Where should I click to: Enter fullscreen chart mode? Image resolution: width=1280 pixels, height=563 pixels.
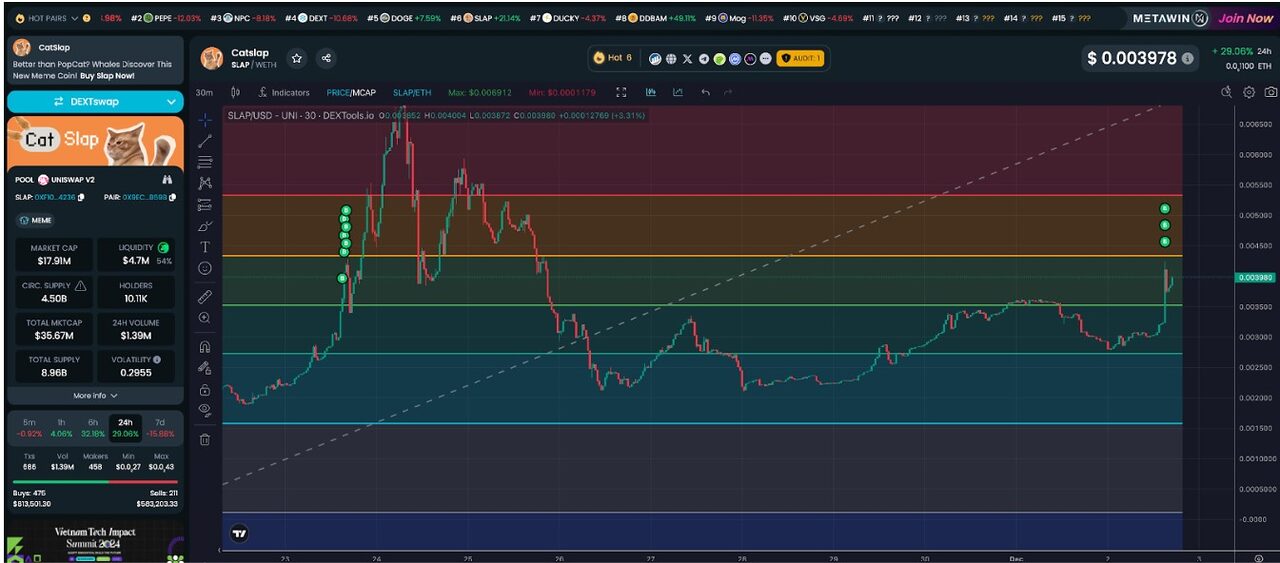pyautogui.click(x=621, y=92)
